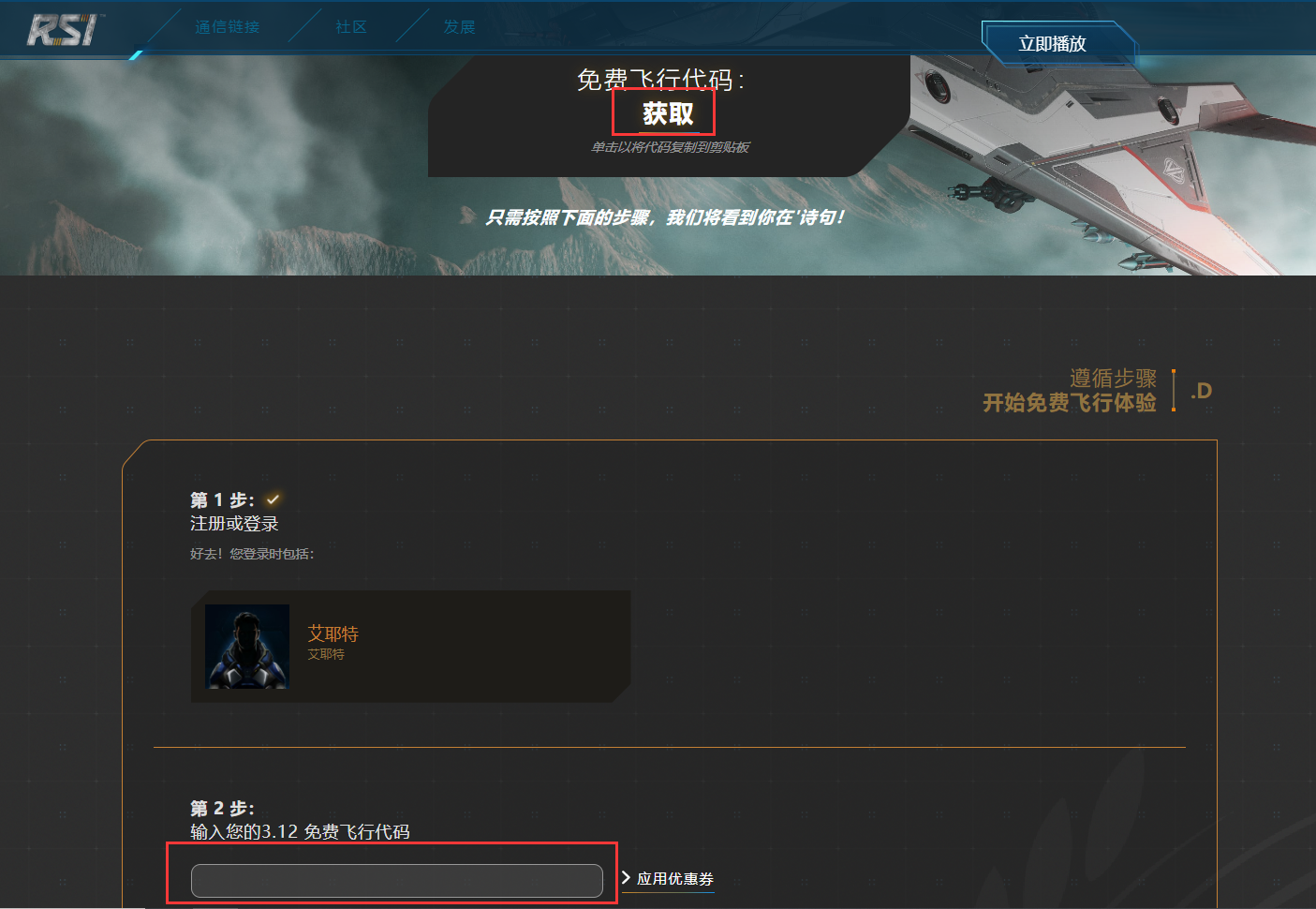Open the 艾耶特 profile avatar picture
1316x909 pixels.
[247, 647]
